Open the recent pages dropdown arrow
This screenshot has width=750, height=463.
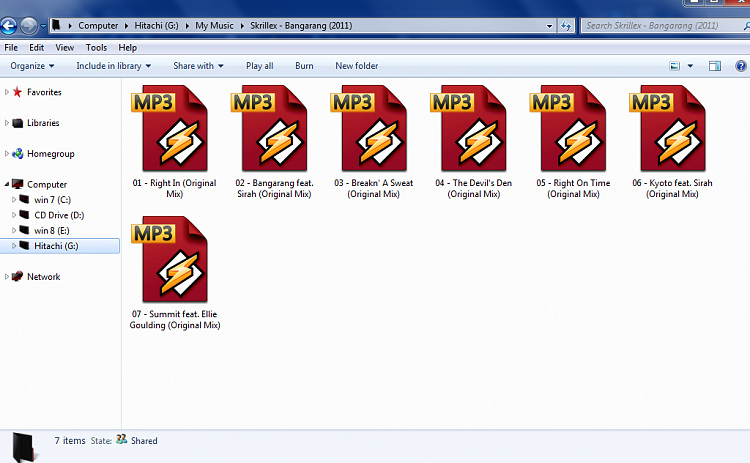click(43, 26)
